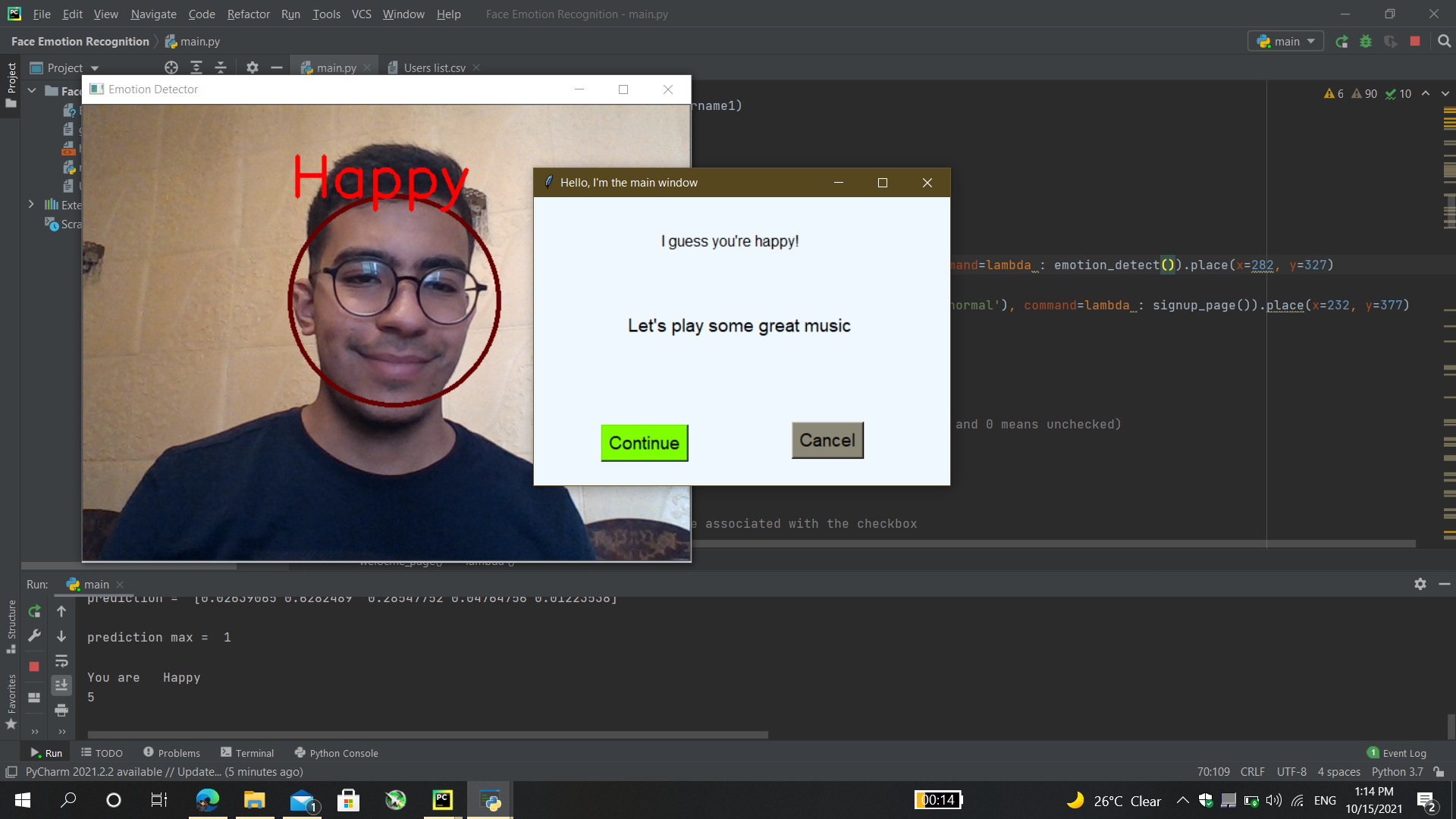1456x819 pixels.
Task: Switch to the Users list.csv editor tab
Action: point(428,67)
